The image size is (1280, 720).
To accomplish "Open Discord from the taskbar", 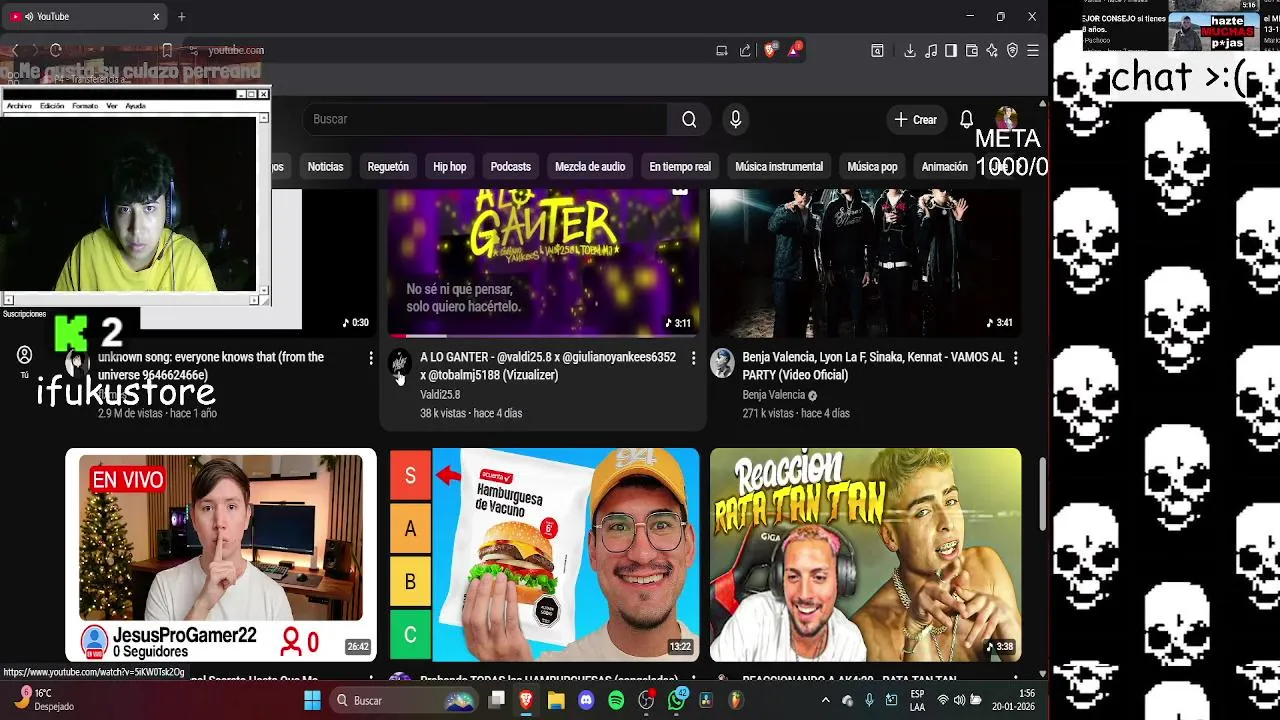I will tap(586, 700).
